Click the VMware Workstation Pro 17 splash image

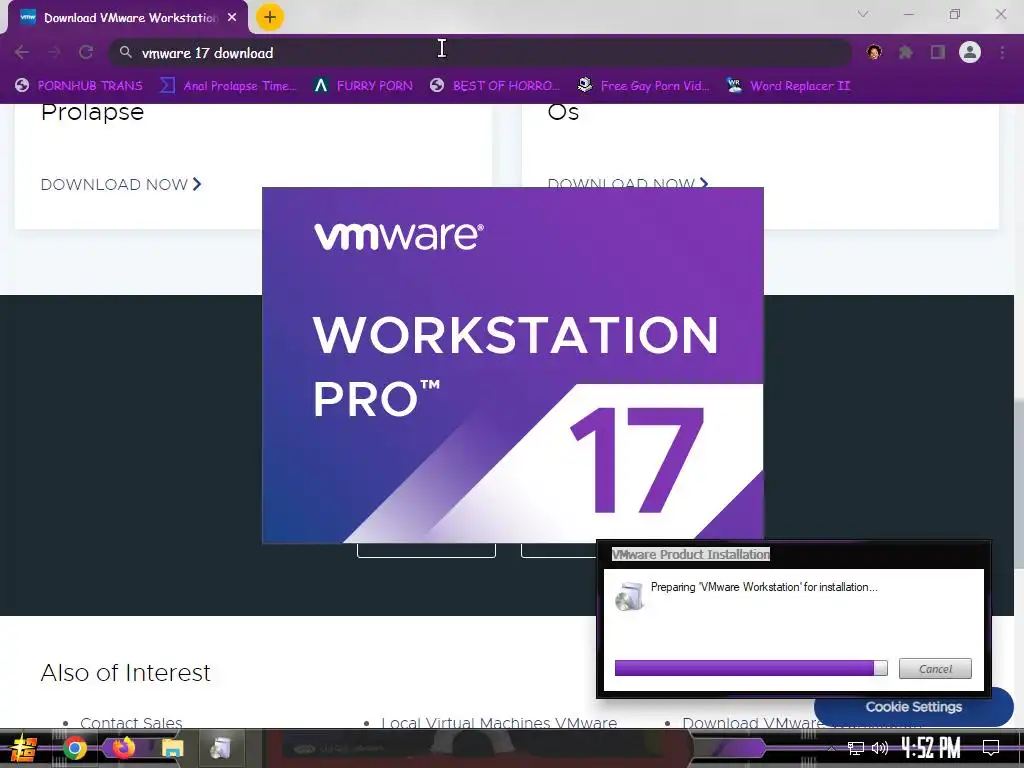coord(513,365)
